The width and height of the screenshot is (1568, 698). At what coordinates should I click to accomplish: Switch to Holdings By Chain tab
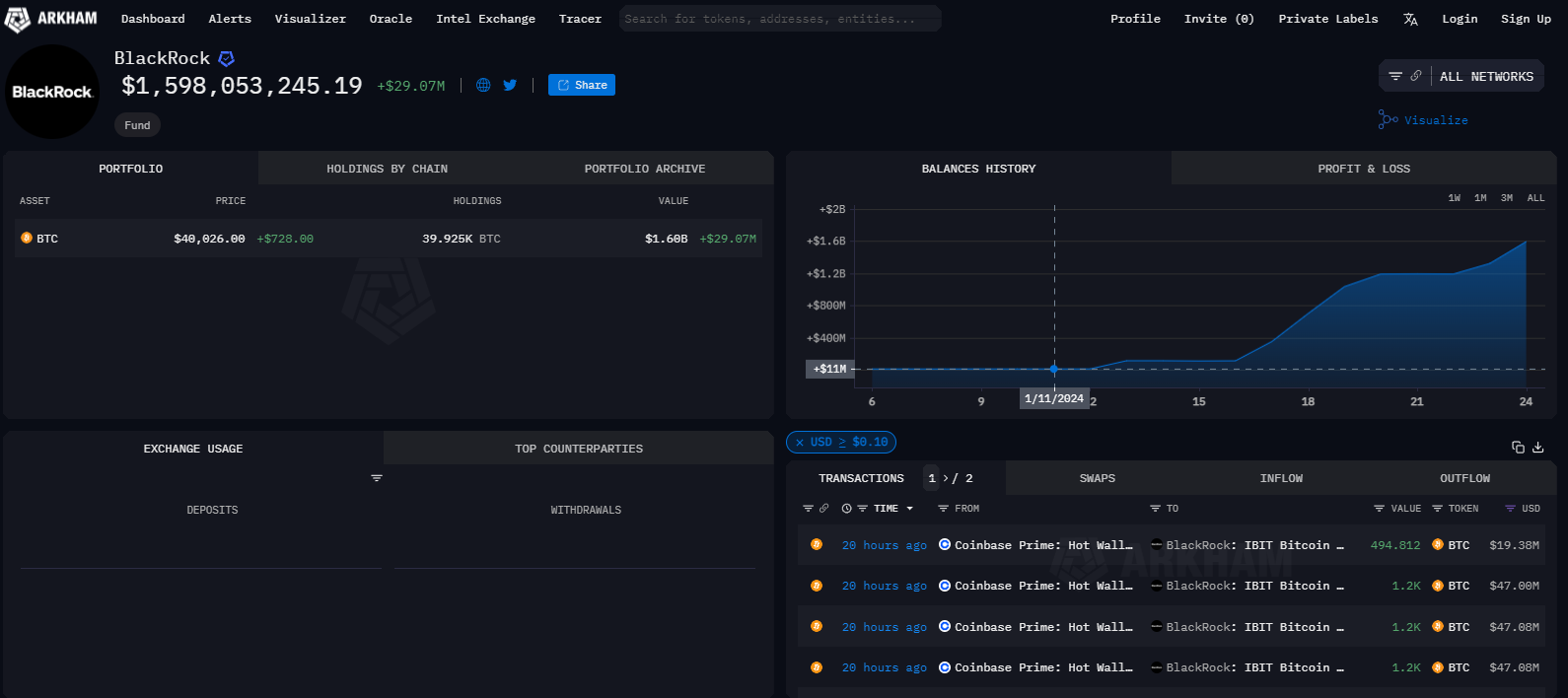pos(387,169)
